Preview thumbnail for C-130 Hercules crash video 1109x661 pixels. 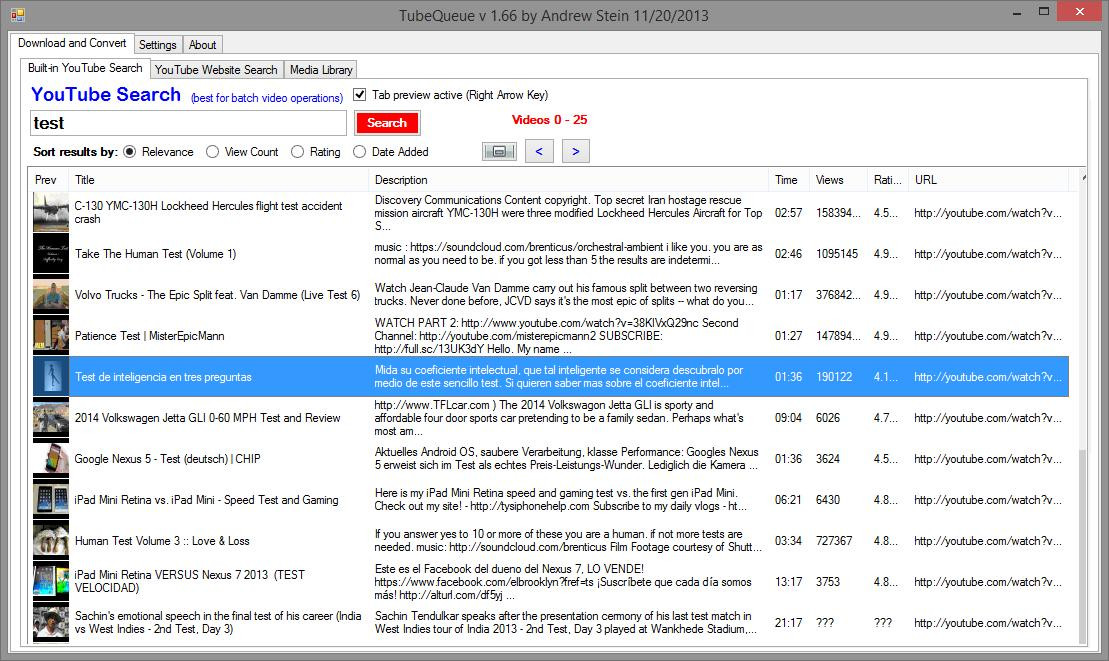51,213
